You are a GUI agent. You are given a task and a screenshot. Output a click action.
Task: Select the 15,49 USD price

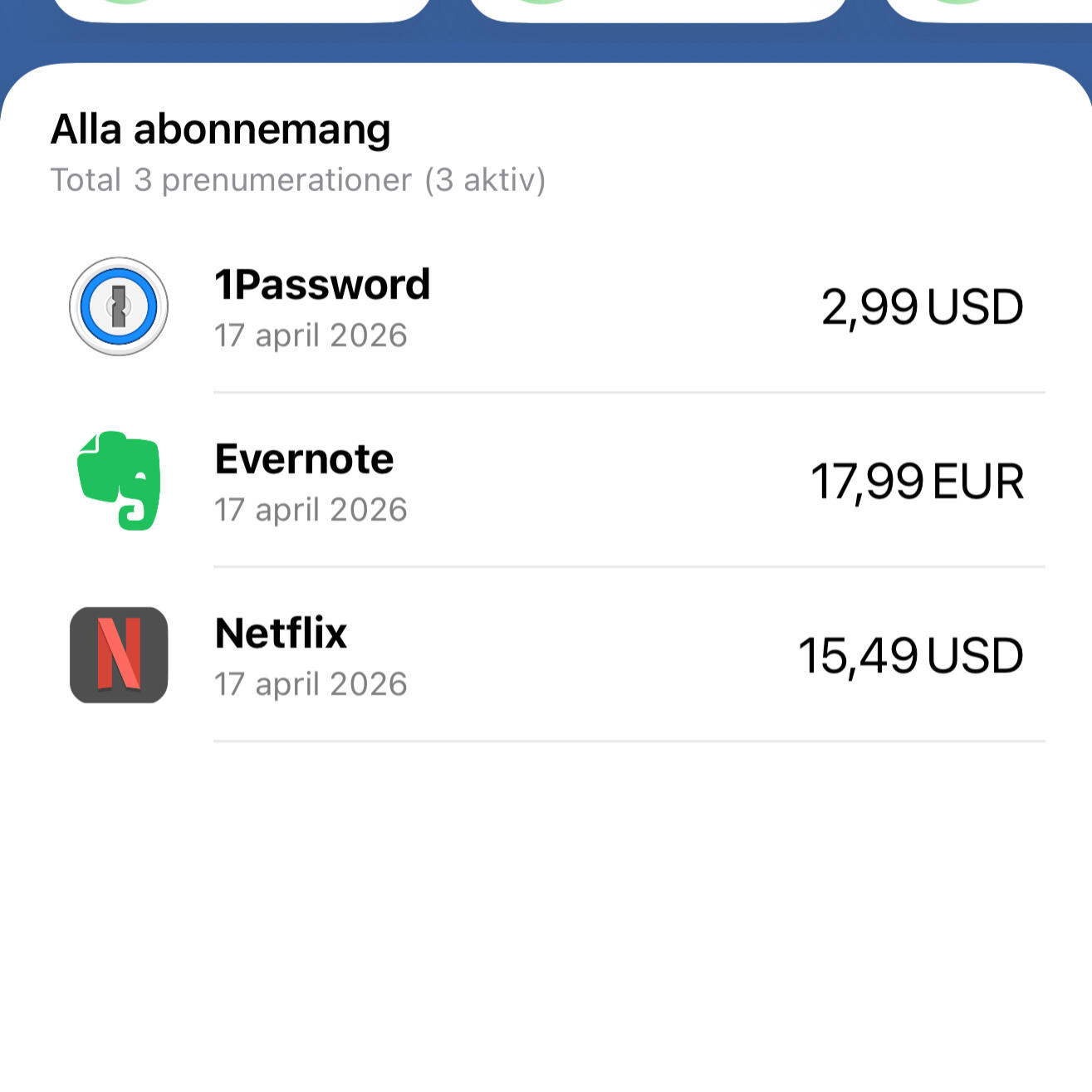(x=910, y=656)
